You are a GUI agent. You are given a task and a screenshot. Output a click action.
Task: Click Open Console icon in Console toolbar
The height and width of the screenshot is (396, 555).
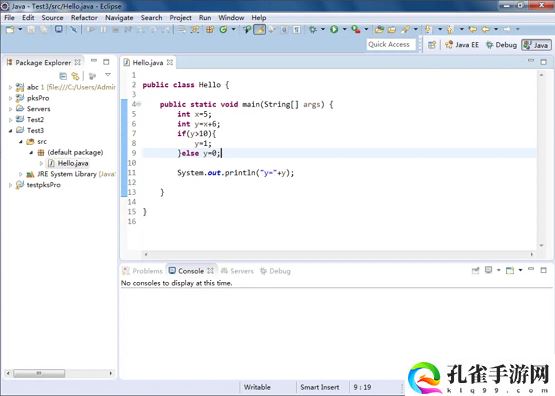510,271
